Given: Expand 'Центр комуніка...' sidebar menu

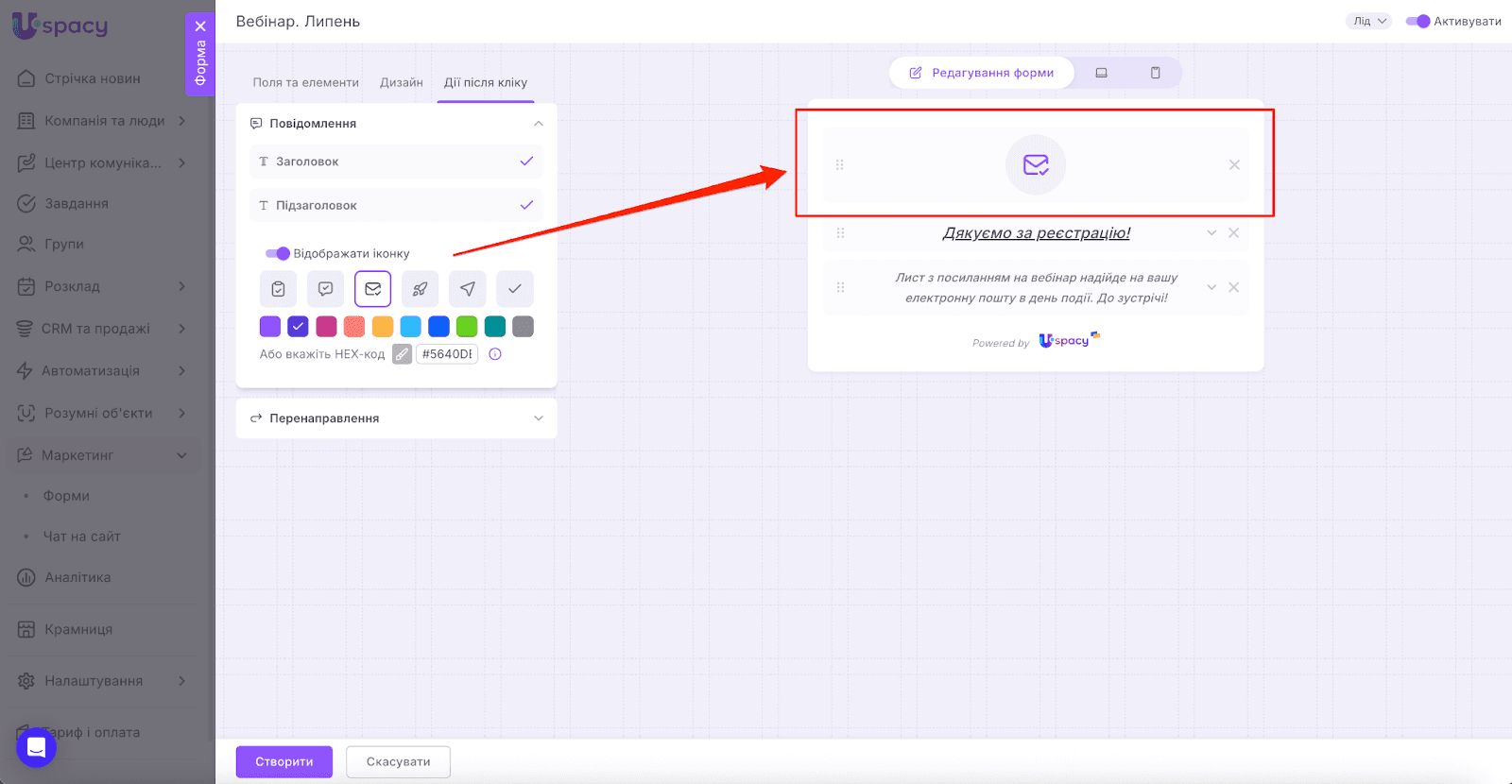Looking at the screenshot, I should 182,162.
